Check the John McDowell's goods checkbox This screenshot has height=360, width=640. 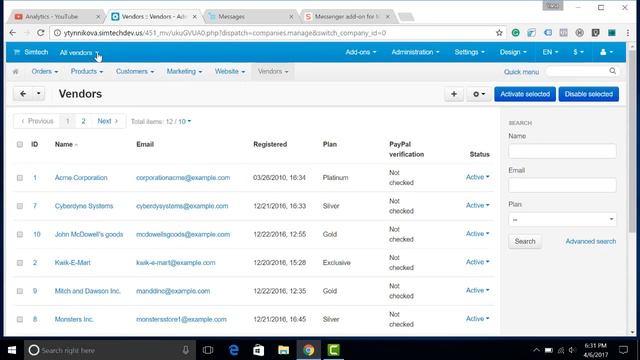[x=20, y=234]
